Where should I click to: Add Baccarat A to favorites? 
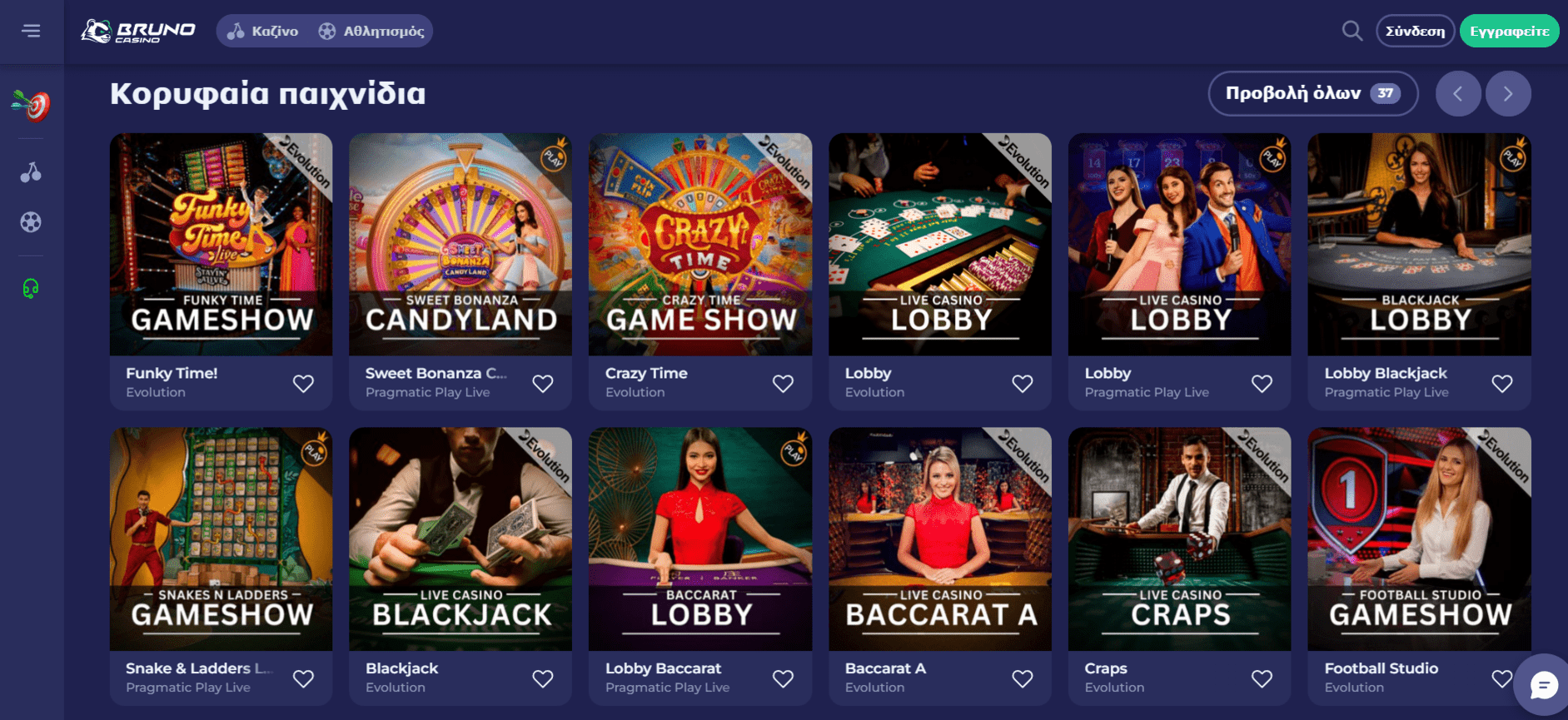(1023, 679)
